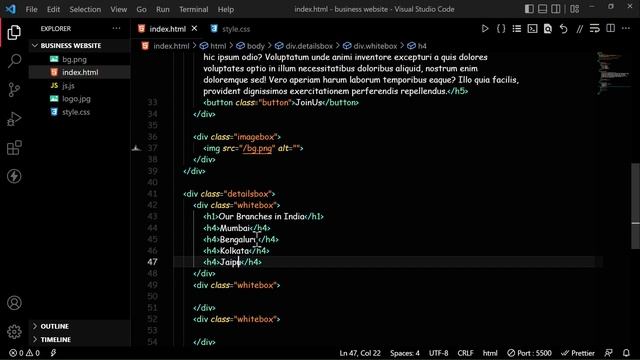This screenshot has height=360, width=640.
Task: Customize layout button in title bar
Action: (x=575, y=9)
